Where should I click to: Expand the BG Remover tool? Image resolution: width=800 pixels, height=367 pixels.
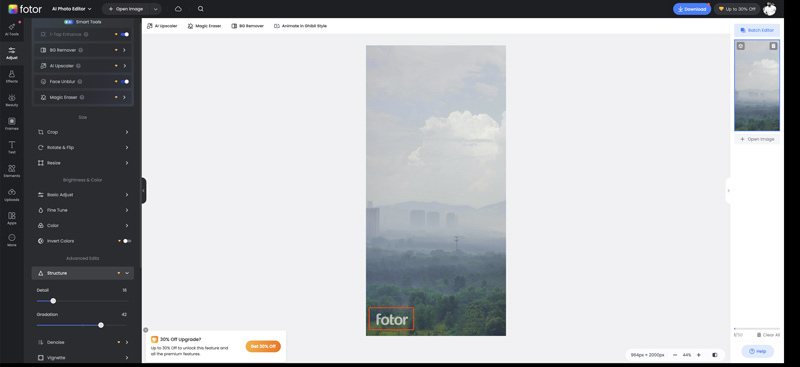point(124,50)
